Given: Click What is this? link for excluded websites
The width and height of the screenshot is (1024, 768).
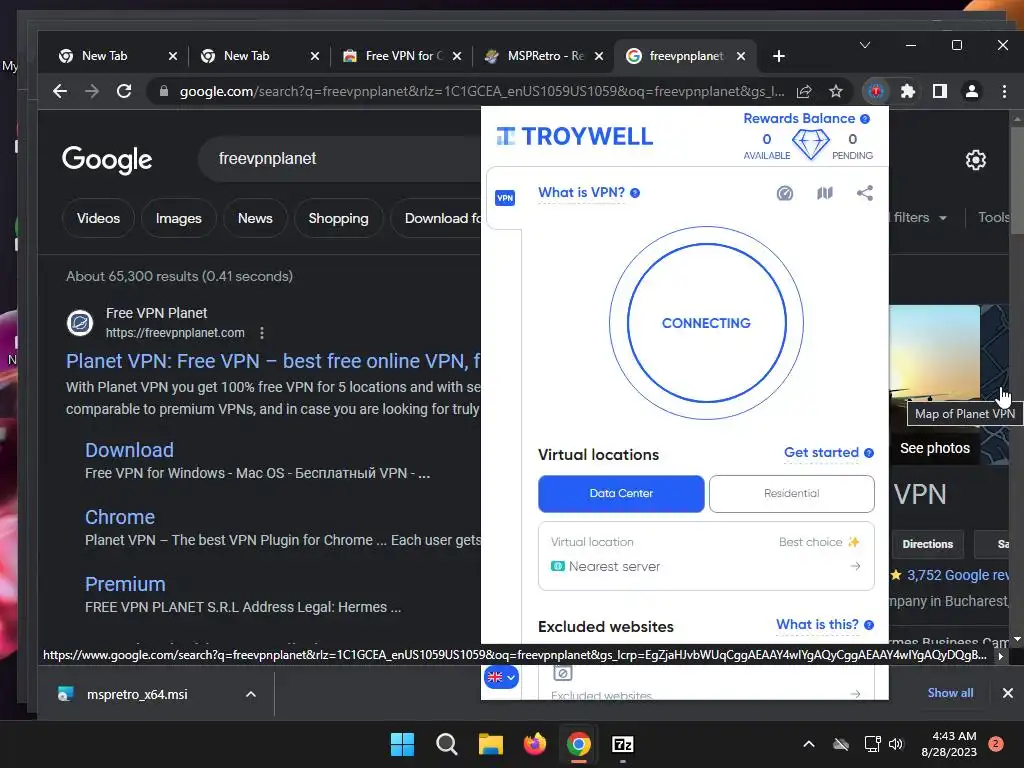Looking at the screenshot, I should (x=818, y=624).
